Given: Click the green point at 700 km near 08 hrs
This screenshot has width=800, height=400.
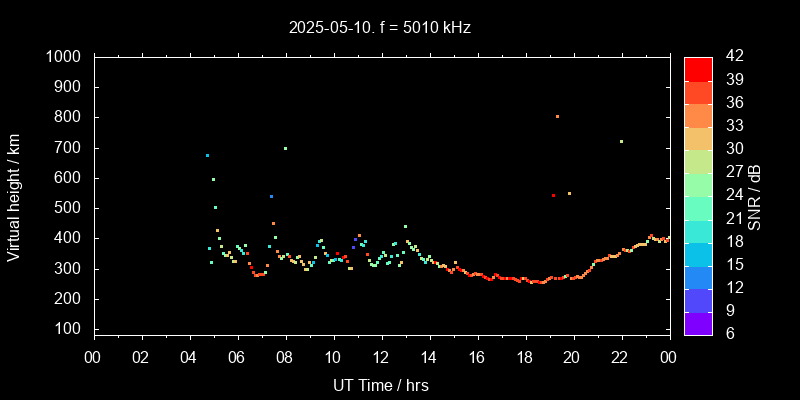Looking at the screenshot, I should (x=285, y=148).
